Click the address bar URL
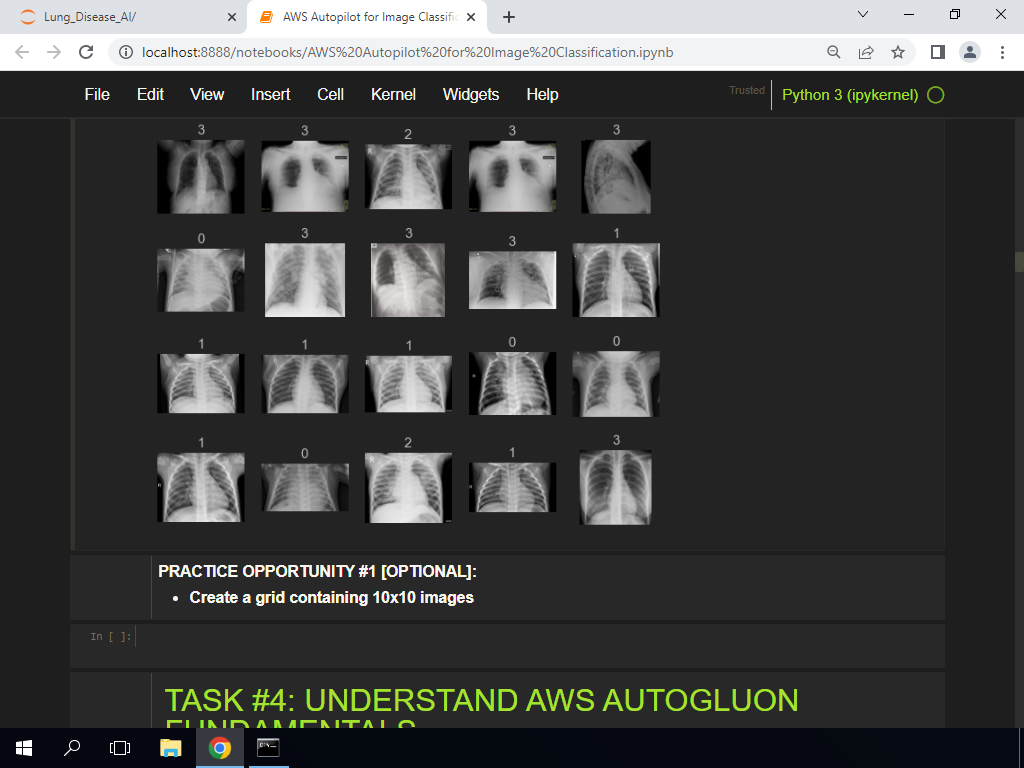Viewport: 1024px width, 768px height. click(x=408, y=52)
